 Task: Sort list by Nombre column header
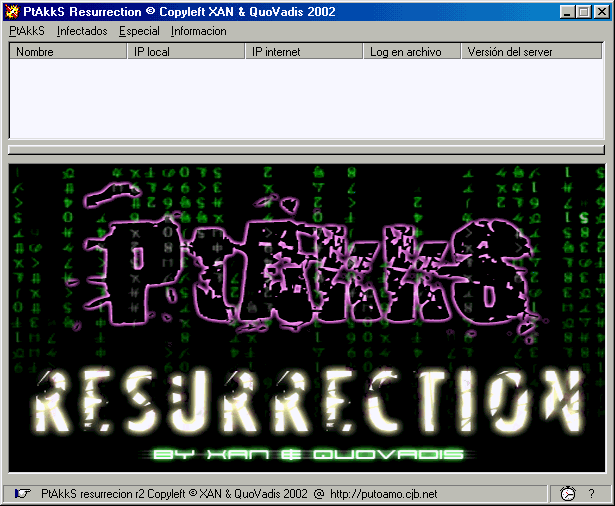pos(68,52)
